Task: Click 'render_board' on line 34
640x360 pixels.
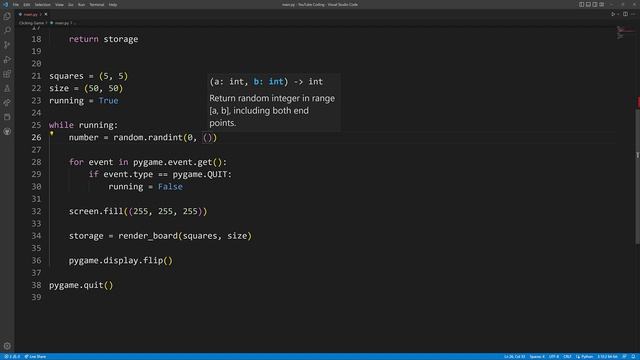Action: coord(148,236)
